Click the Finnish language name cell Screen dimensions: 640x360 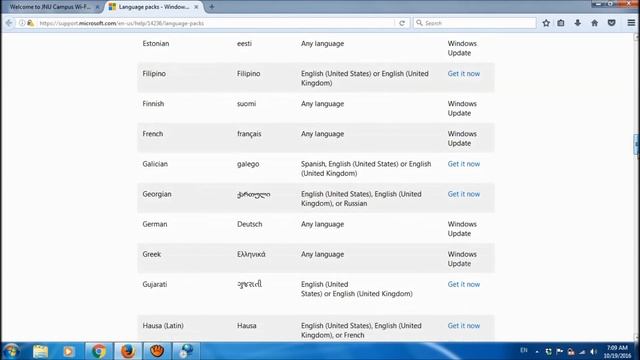[x=153, y=104]
